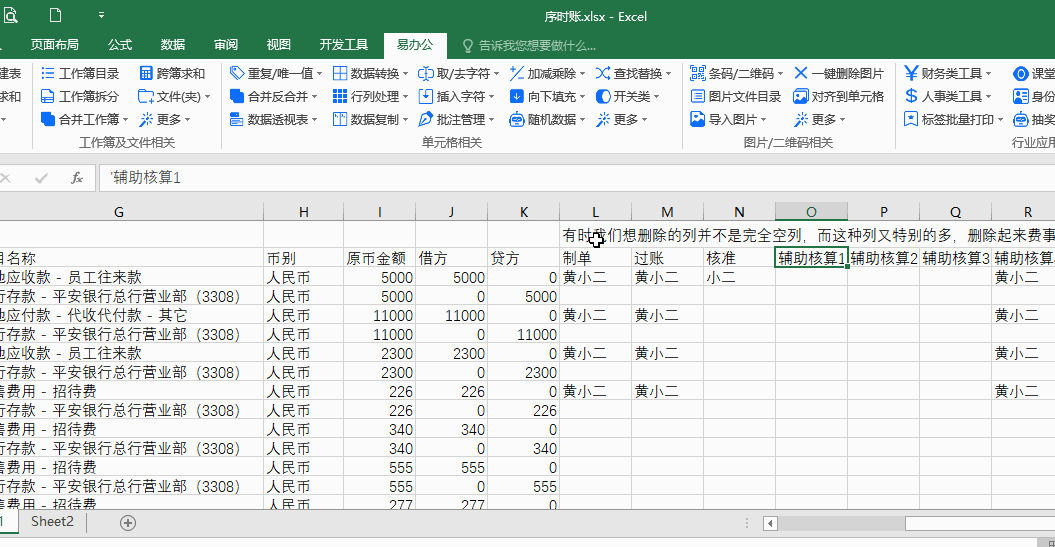1055x547 pixels.
Task: Open 取/去字符 tool
Action: [x=459, y=73]
